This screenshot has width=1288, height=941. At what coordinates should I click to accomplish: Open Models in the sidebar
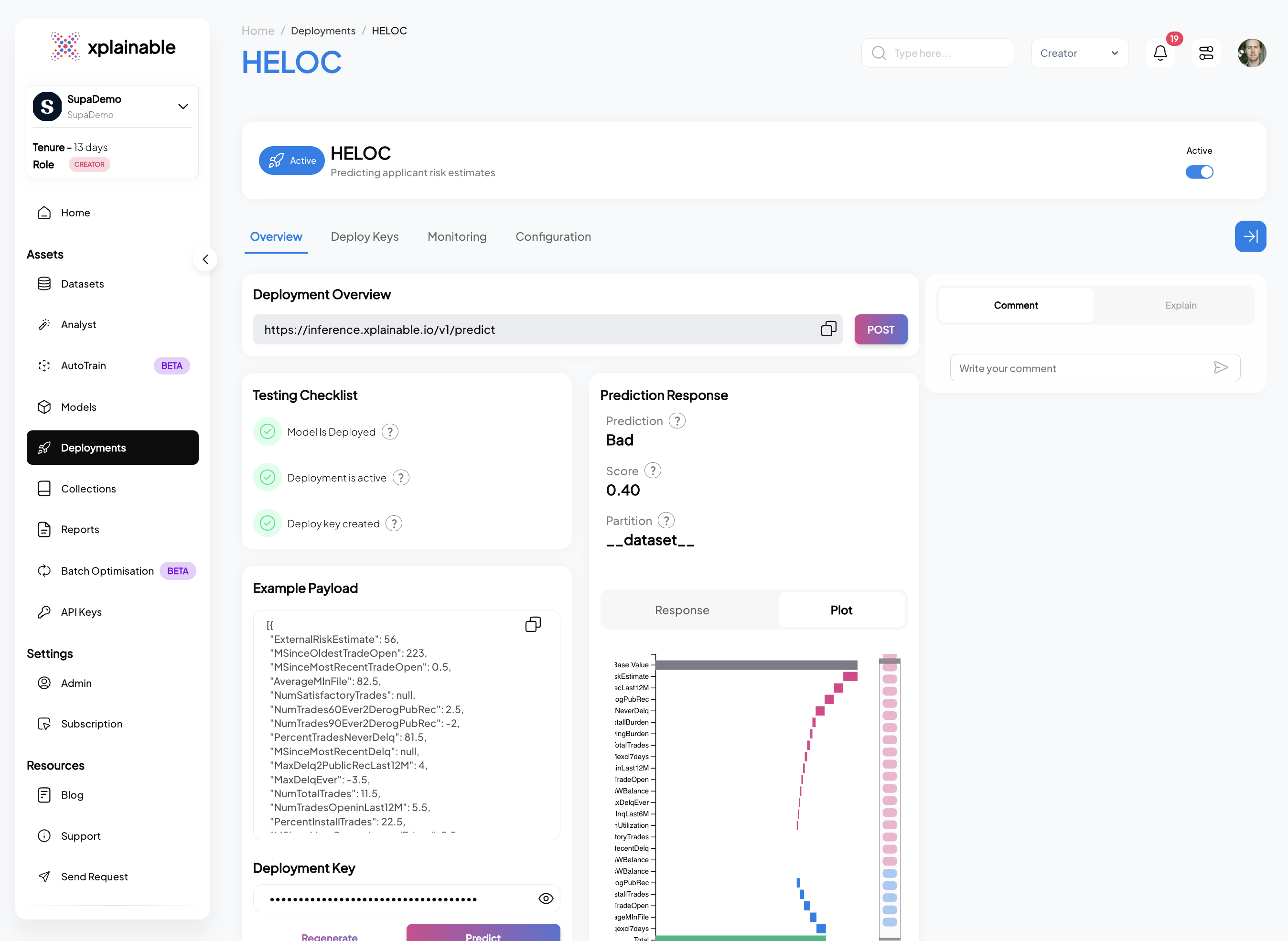click(x=112, y=406)
